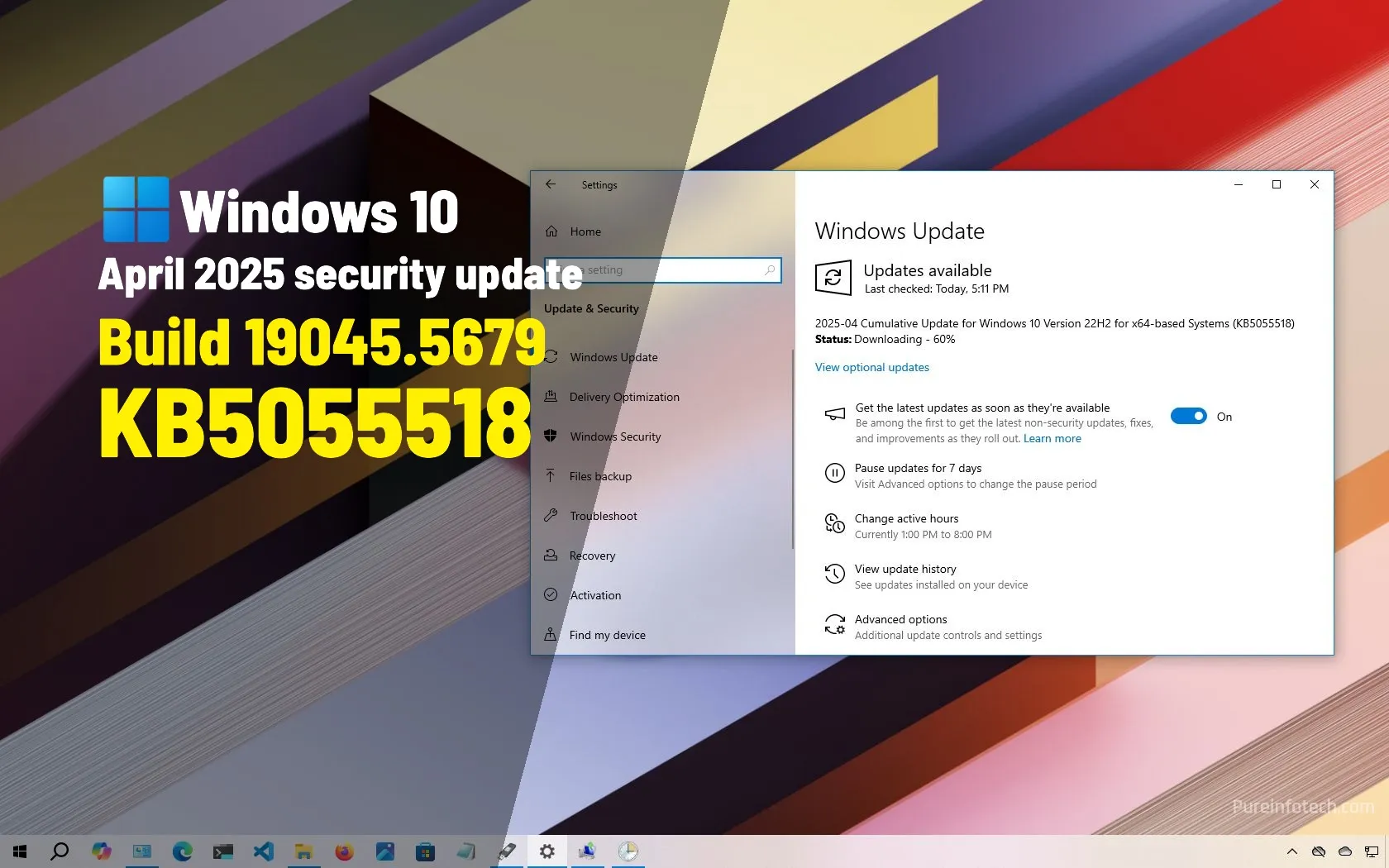Open the Photos app from taskbar
The height and width of the screenshot is (868, 1389).
click(x=384, y=851)
